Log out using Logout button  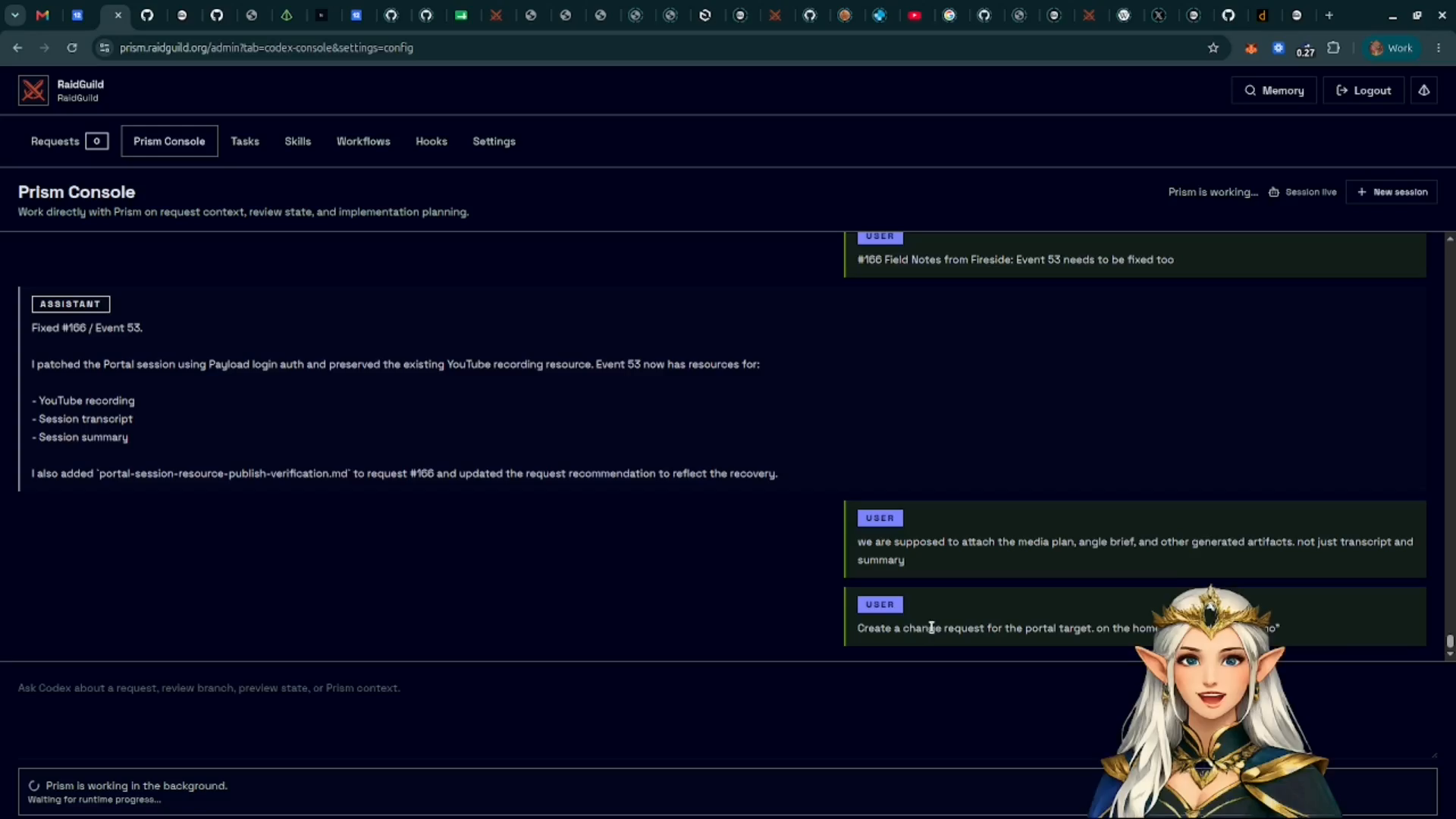1363,90
